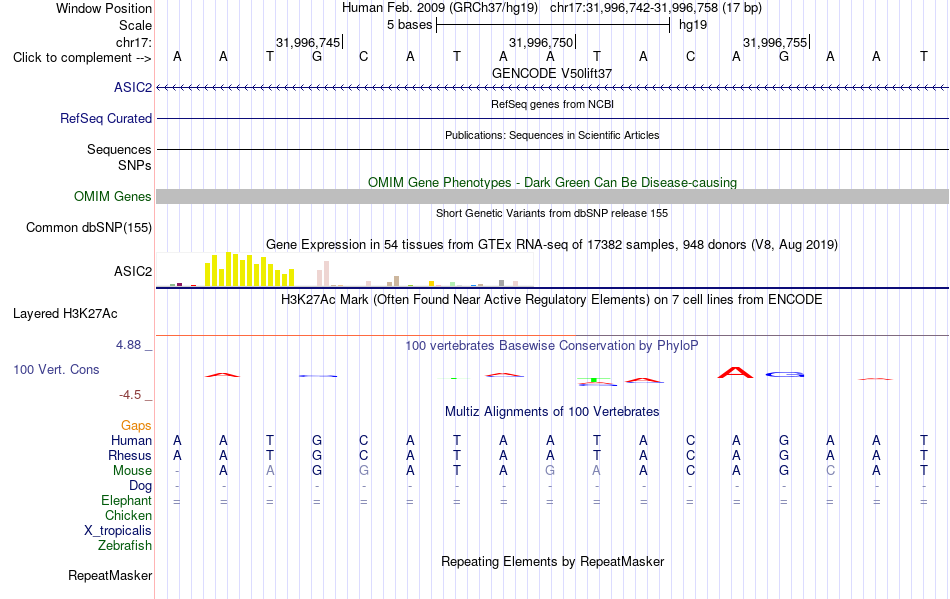The image size is (950, 599).
Task: Click the 4.88 PhyloP upper scale value
Action: point(128,345)
